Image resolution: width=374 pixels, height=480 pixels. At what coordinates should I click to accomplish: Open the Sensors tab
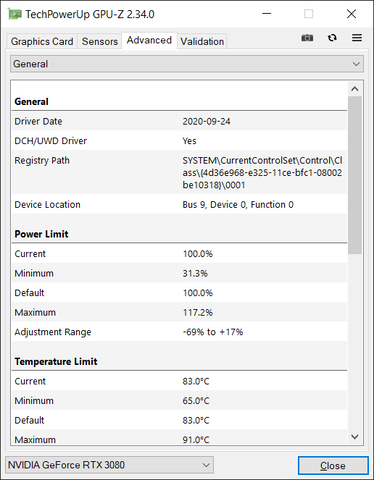[100, 41]
